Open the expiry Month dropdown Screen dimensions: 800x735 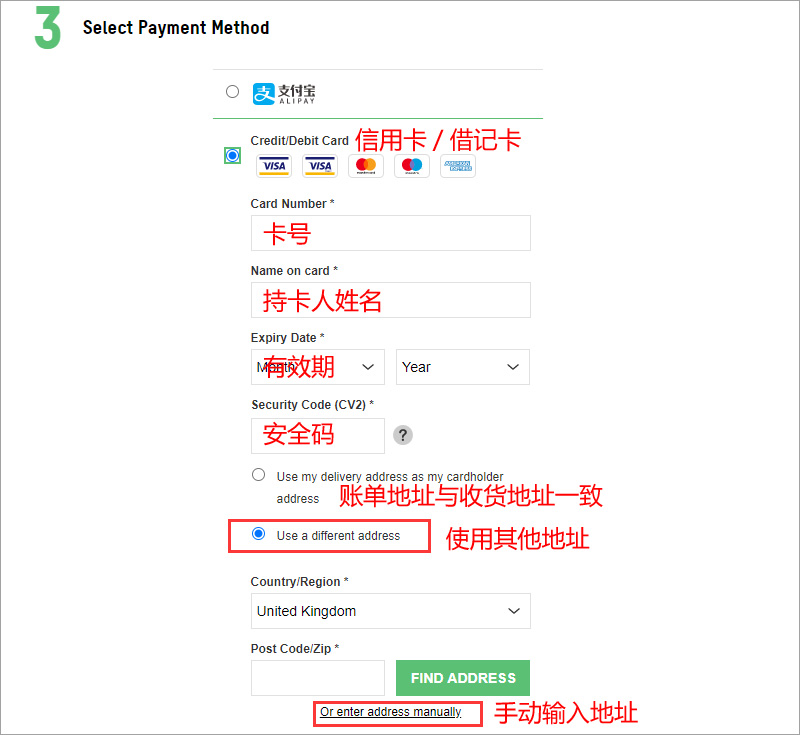317,367
